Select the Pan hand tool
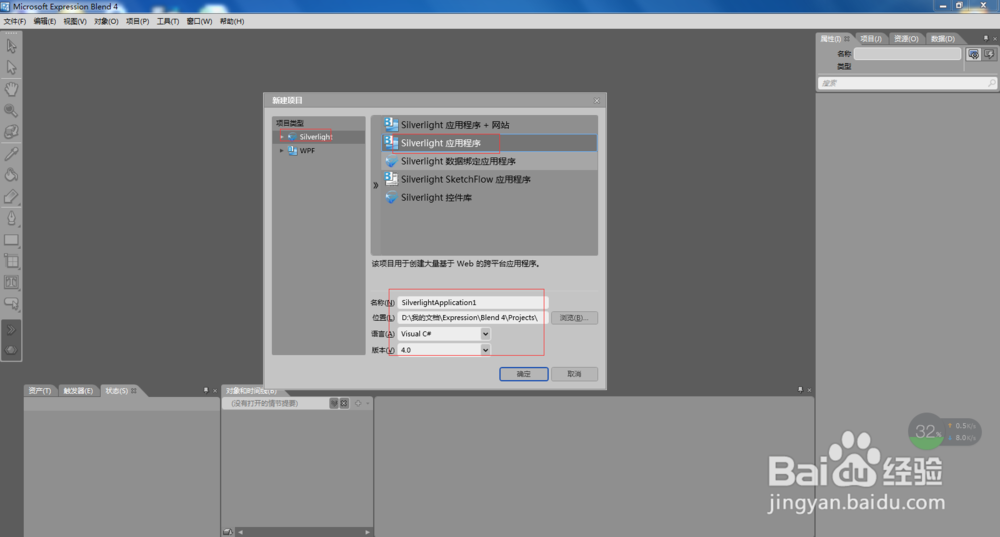This screenshot has height=537, width=1000. point(11,89)
